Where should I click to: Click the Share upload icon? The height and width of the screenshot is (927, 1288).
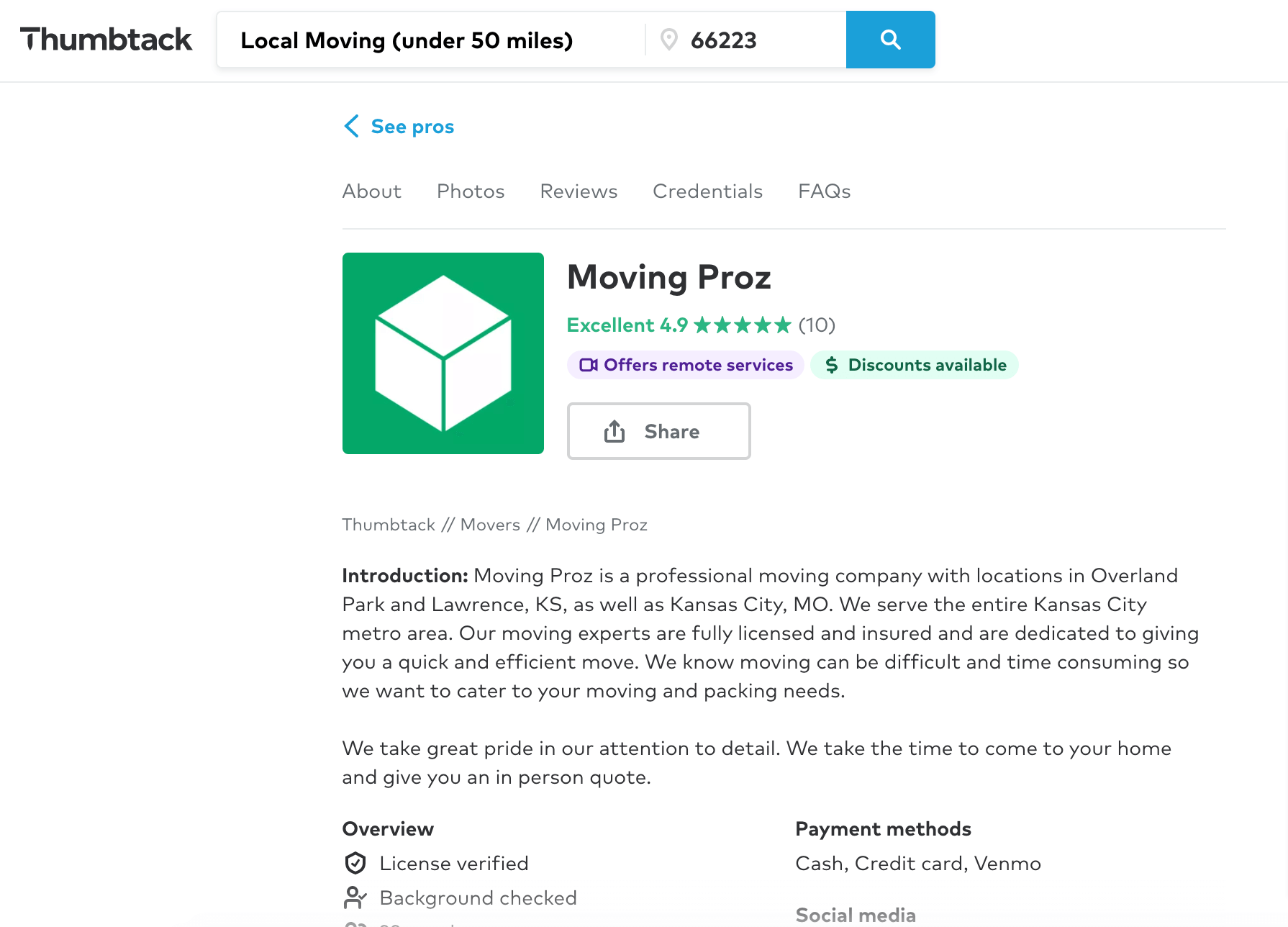[614, 430]
